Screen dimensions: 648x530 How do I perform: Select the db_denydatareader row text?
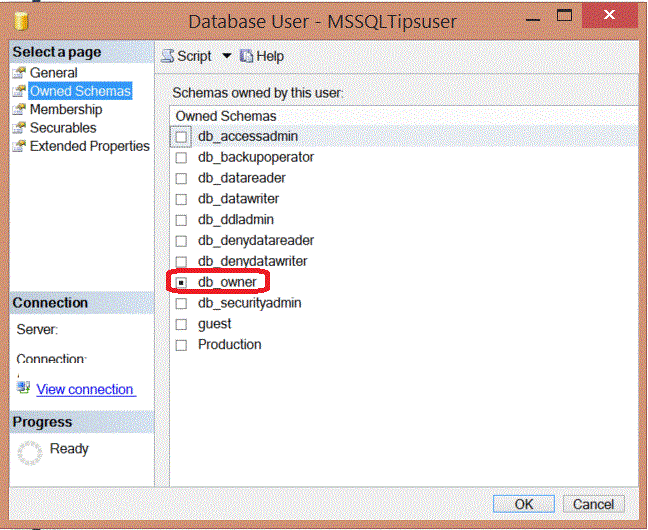click(256, 240)
